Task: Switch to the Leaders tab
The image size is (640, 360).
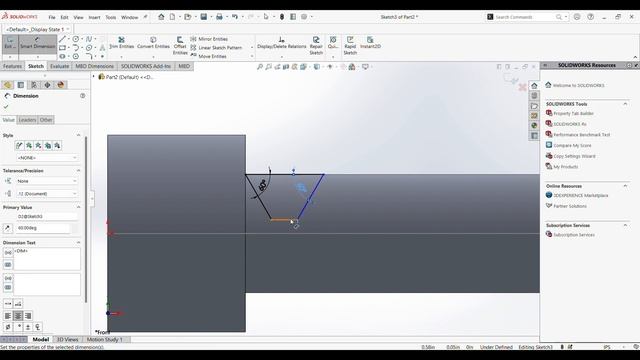Action: point(27,120)
